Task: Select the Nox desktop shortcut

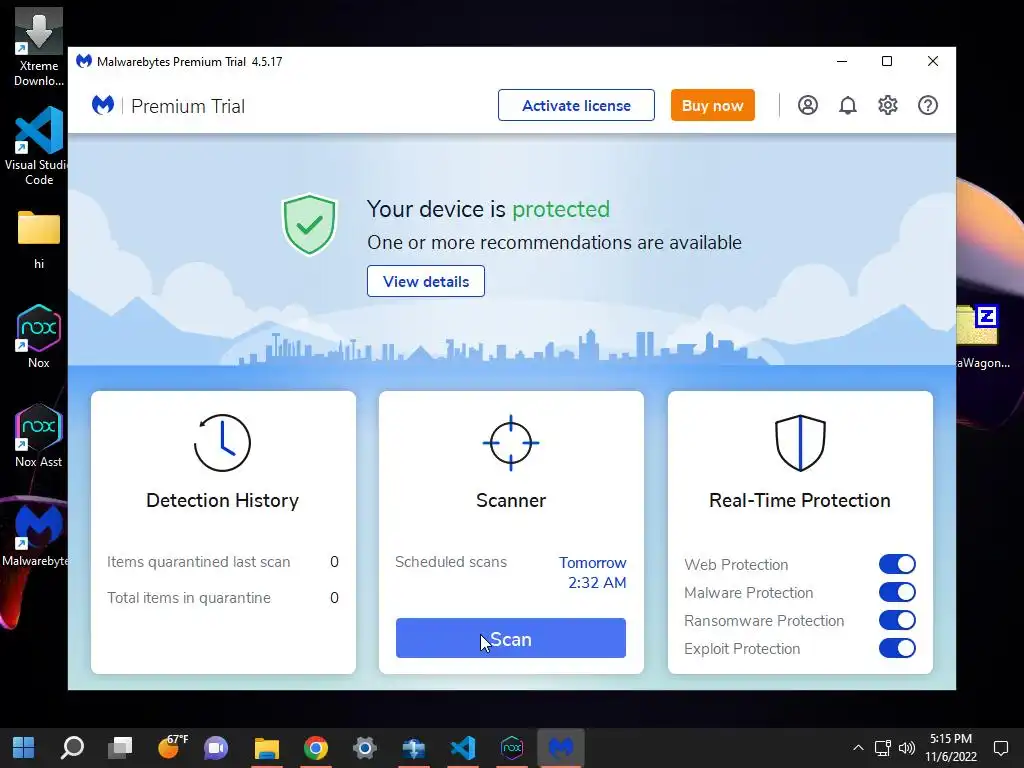Action: point(39,336)
